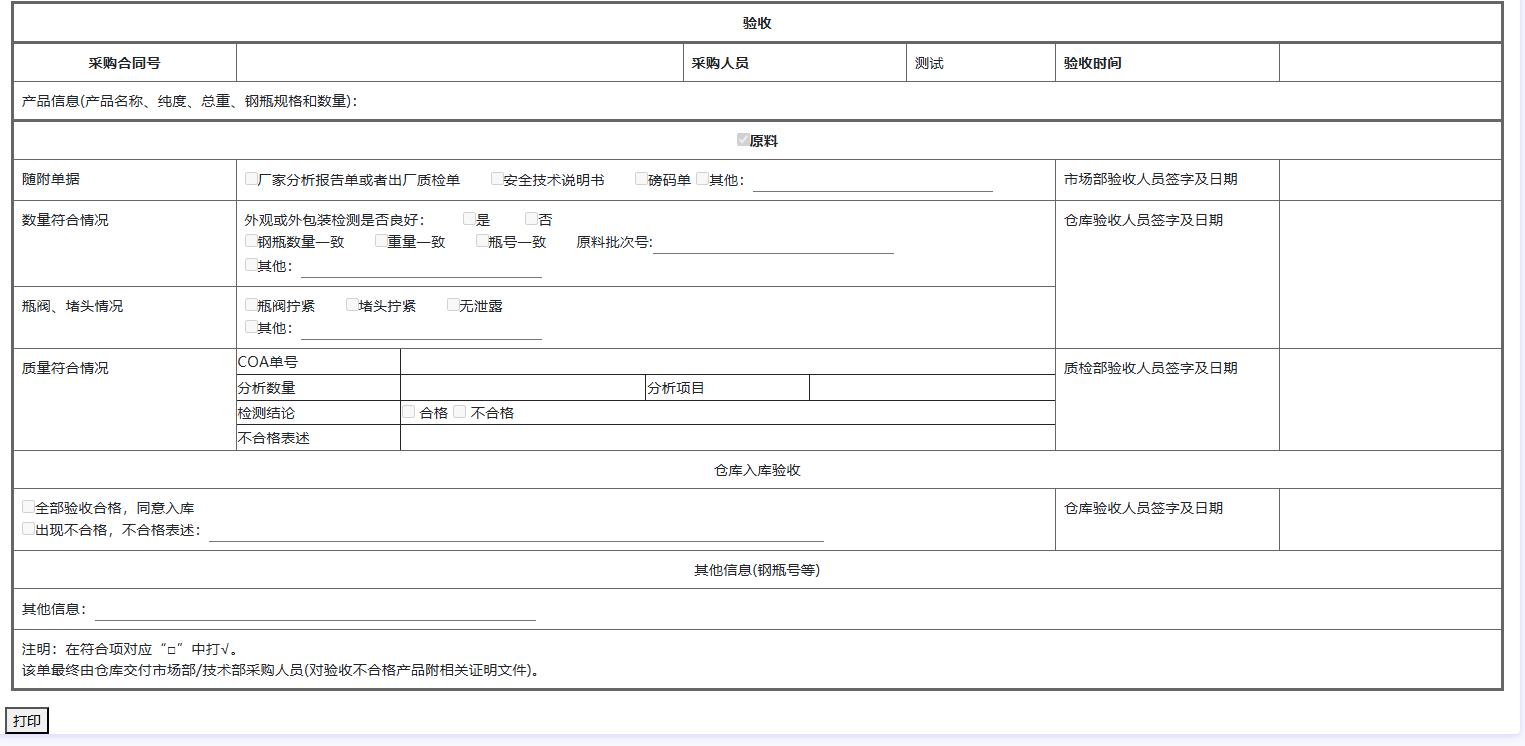
Task: Check the 厂家分析报告单或者出厂质检单 checkbox
Action: (x=251, y=179)
